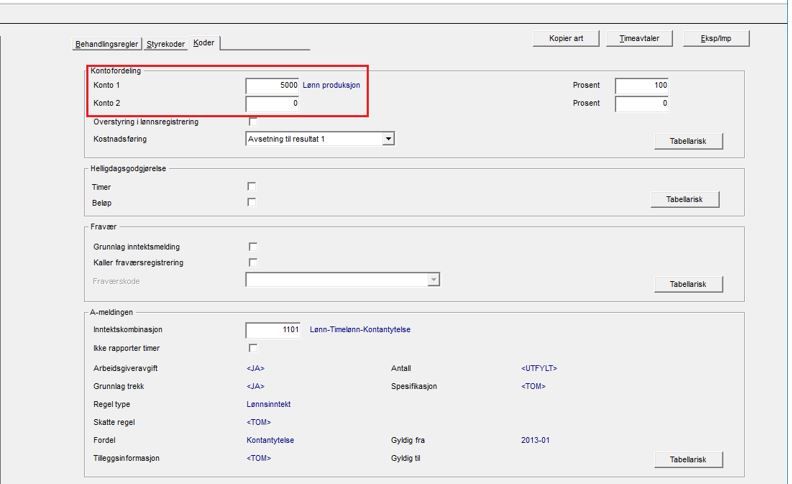Click Tabellarisk in Kontofordeling section
The width and height of the screenshot is (792, 484).
click(x=688, y=141)
